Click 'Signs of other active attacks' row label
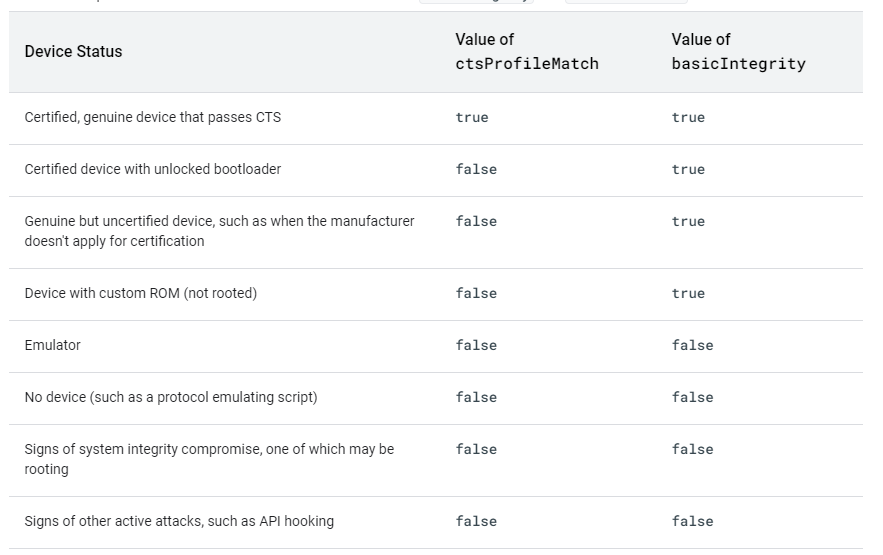The width and height of the screenshot is (883, 555). (x=179, y=521)
